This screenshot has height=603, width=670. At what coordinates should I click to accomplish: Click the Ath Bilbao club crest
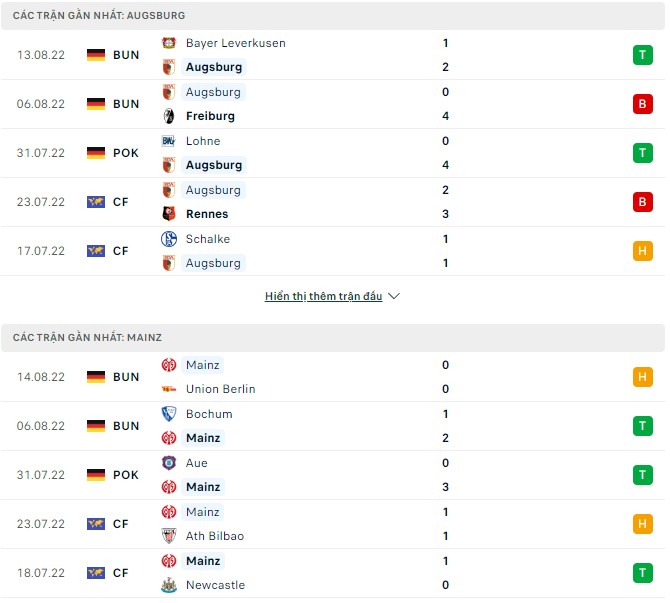169,536
